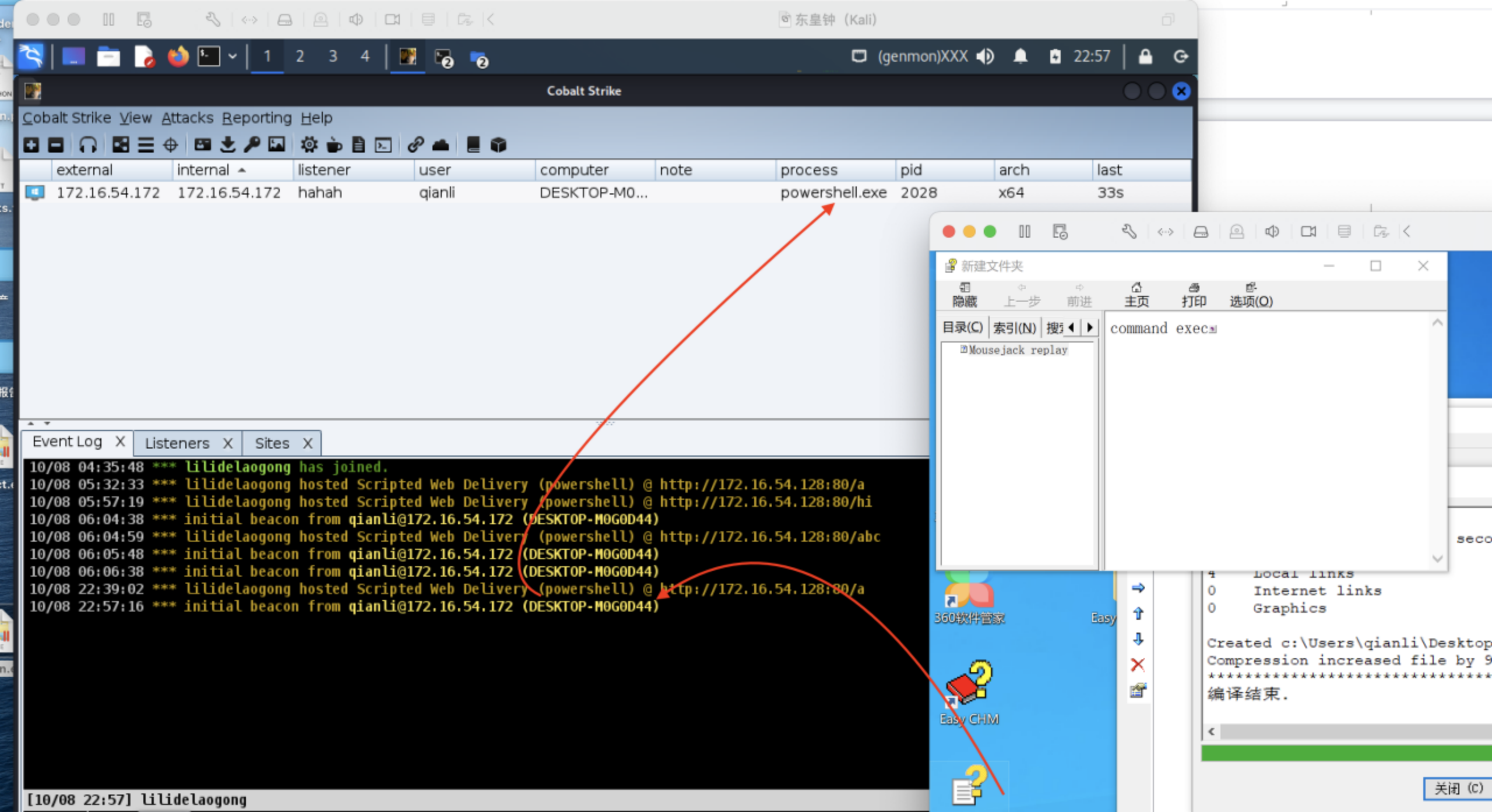Open the Attacks menu
The image size is (1492, 812).
click(188, 118)
